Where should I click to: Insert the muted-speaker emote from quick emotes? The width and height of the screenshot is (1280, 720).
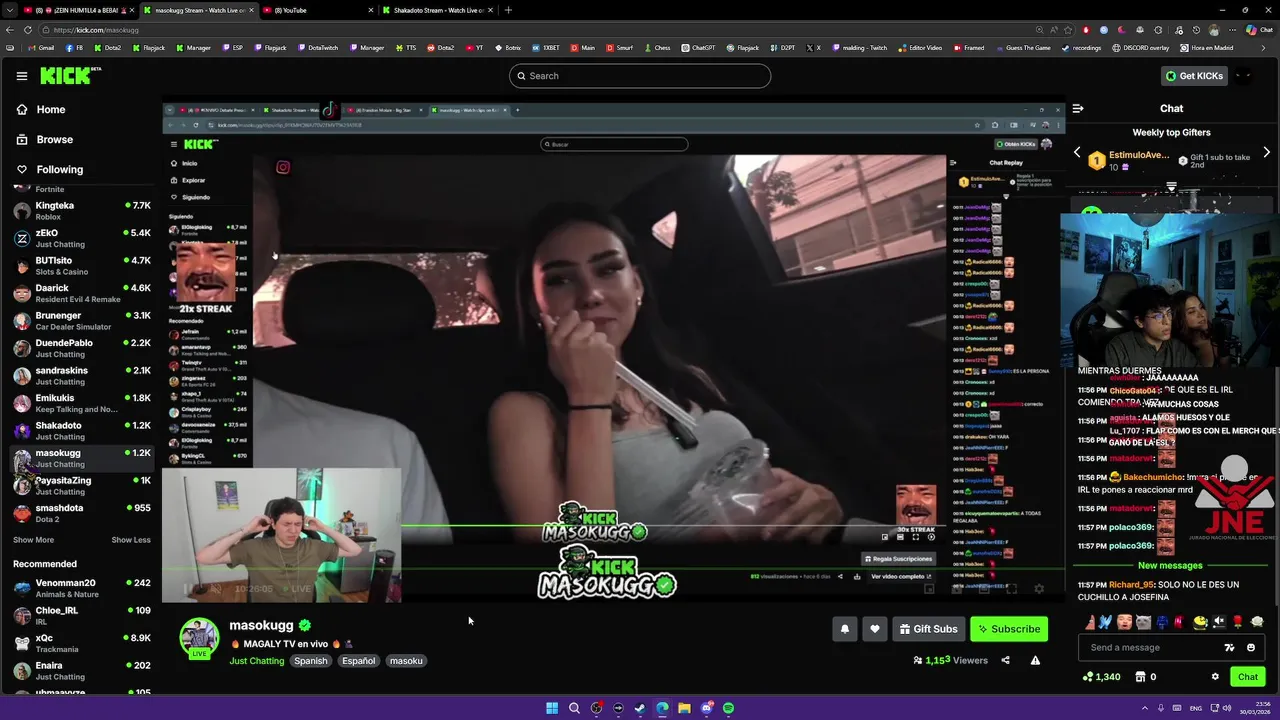(1219, 622)
